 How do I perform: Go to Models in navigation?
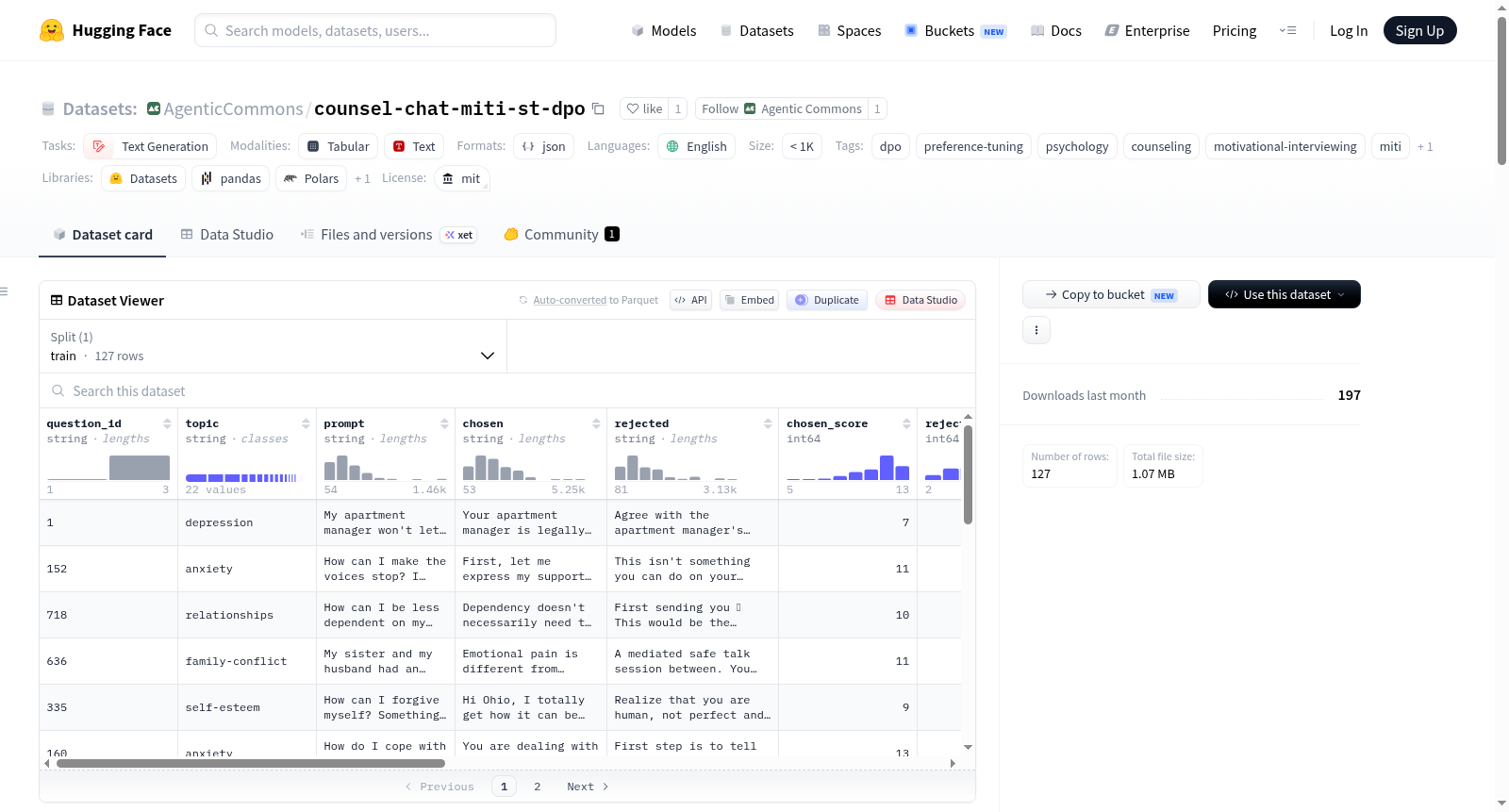[663, 30]
